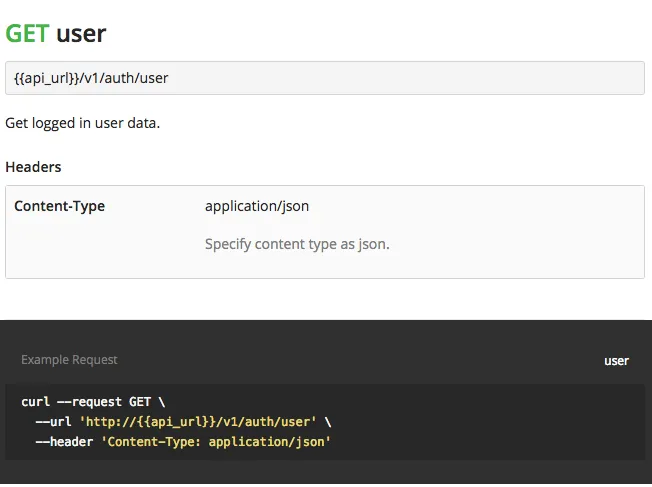Click the backslash after GET in the curl command

click(x=162, y=402)
